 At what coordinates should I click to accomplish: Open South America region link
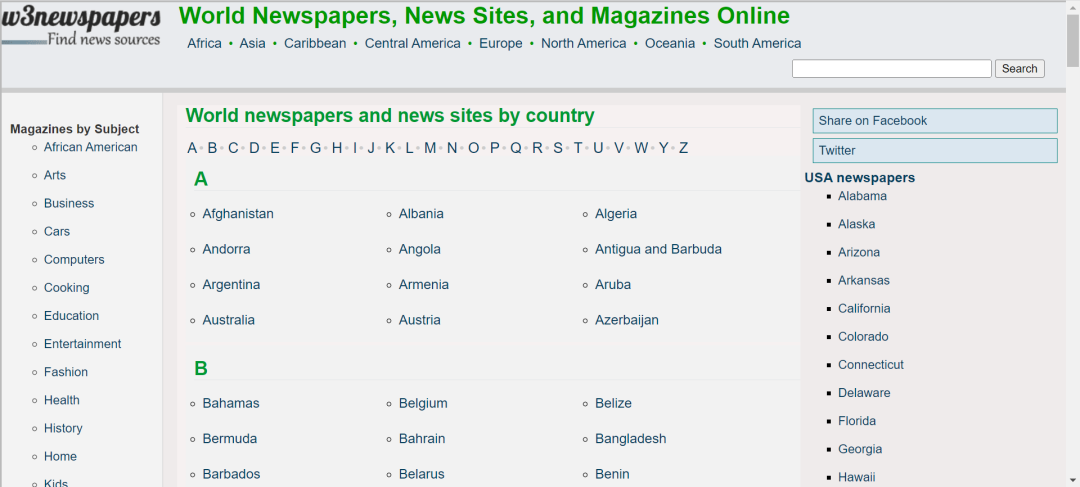758,43
